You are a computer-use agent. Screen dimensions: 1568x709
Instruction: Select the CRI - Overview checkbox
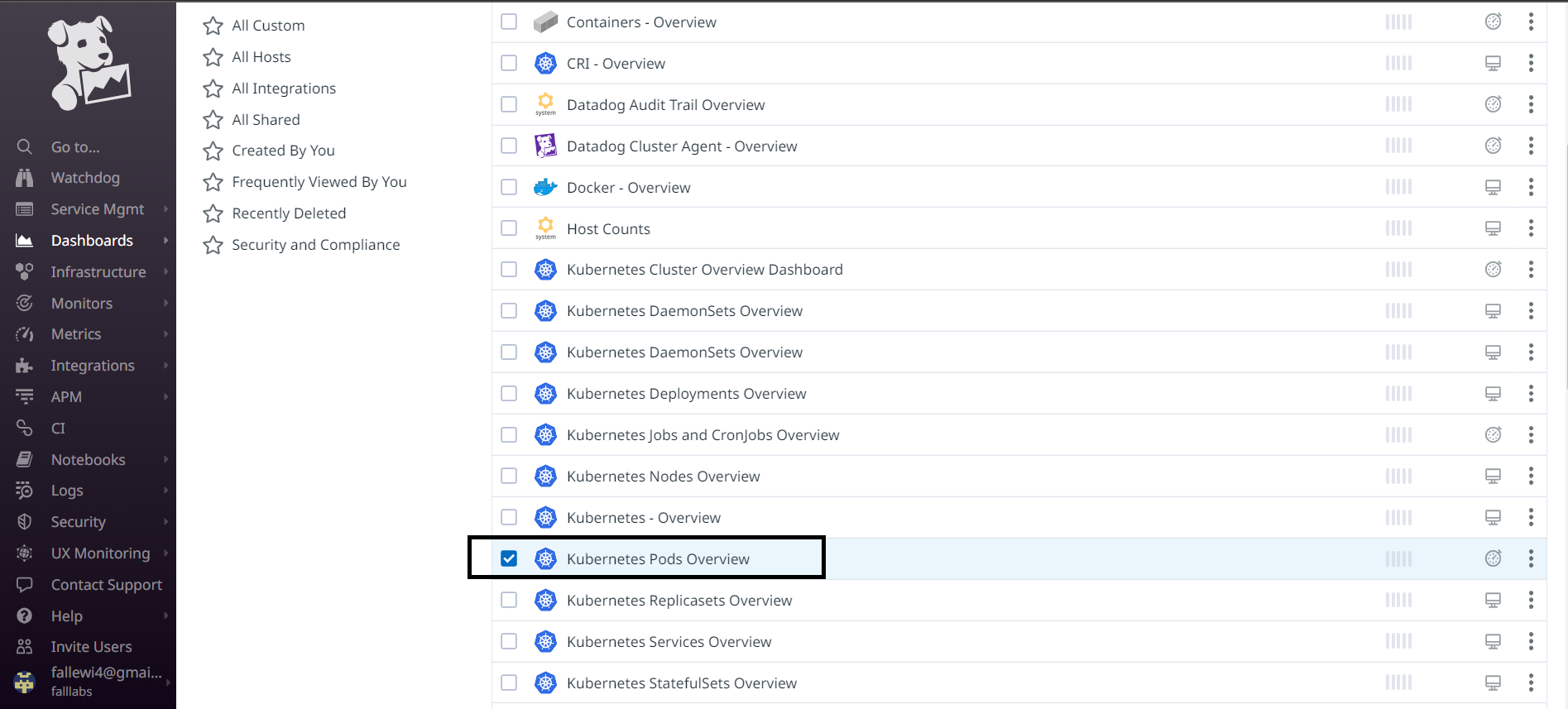tap(509, 63)
